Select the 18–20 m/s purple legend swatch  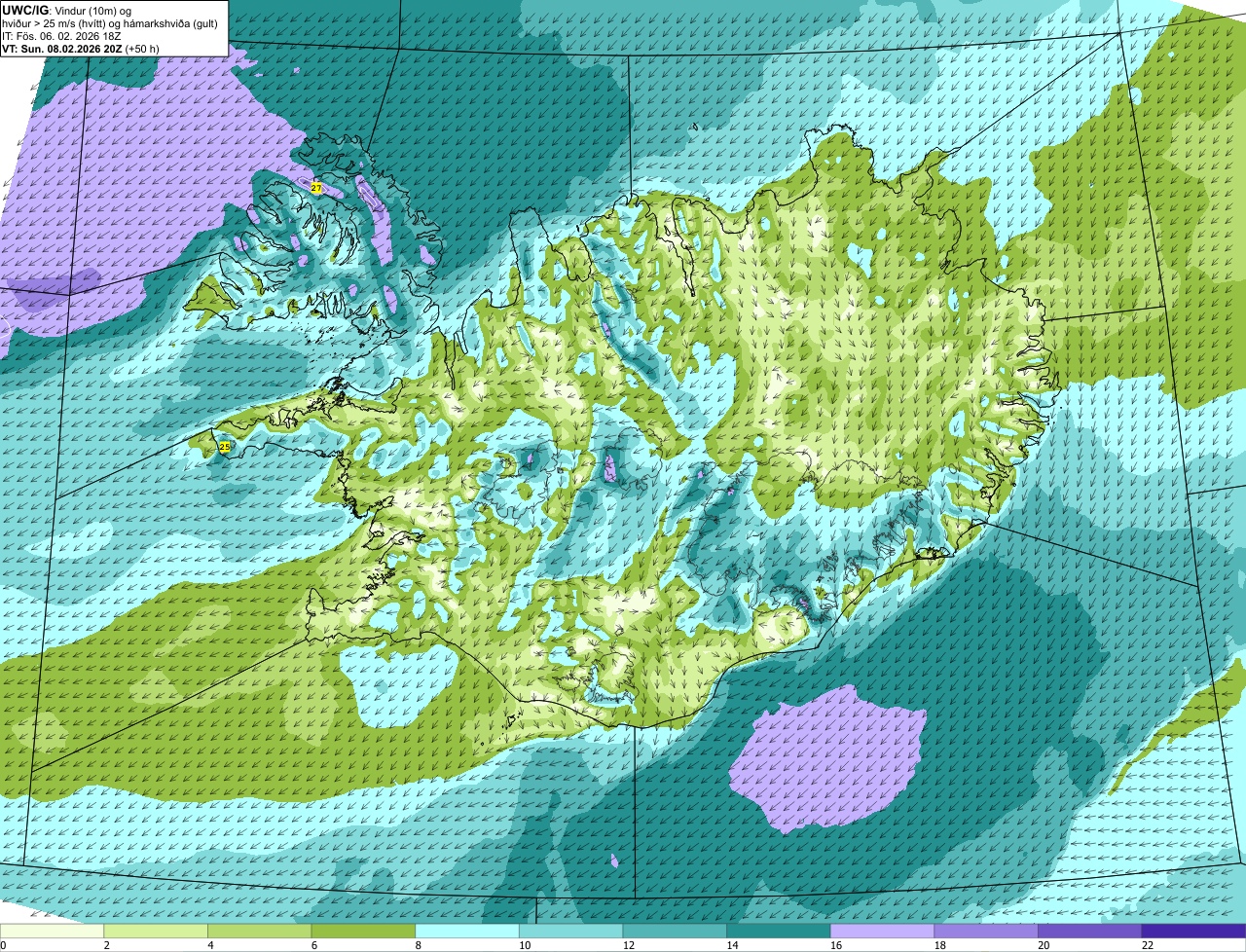point(986,931)
